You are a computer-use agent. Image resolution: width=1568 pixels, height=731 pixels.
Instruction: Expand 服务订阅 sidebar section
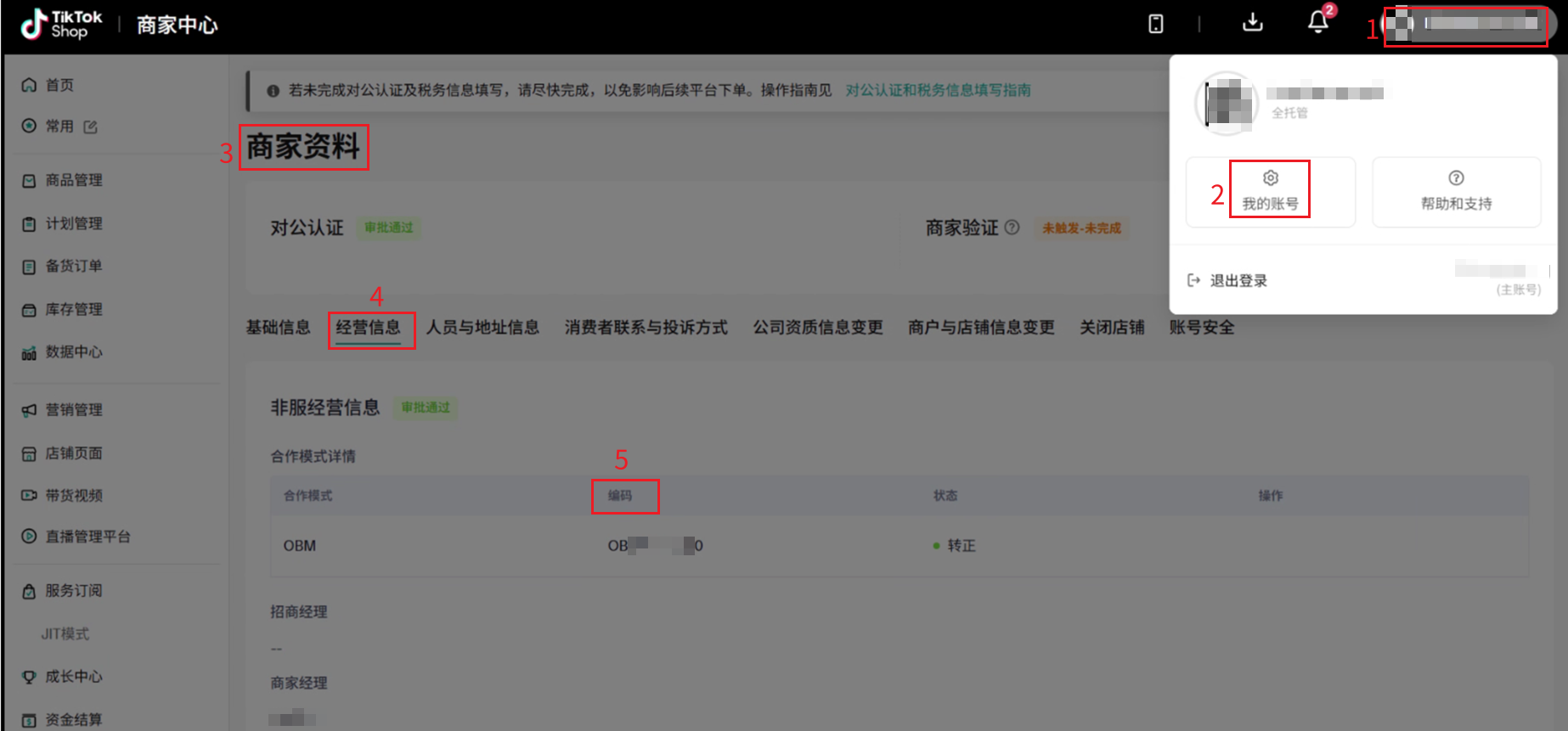tap(73, 591)
